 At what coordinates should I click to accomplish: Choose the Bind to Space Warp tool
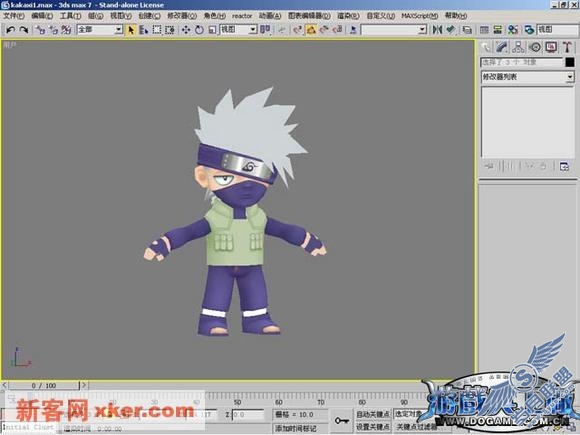click(66, 30)
